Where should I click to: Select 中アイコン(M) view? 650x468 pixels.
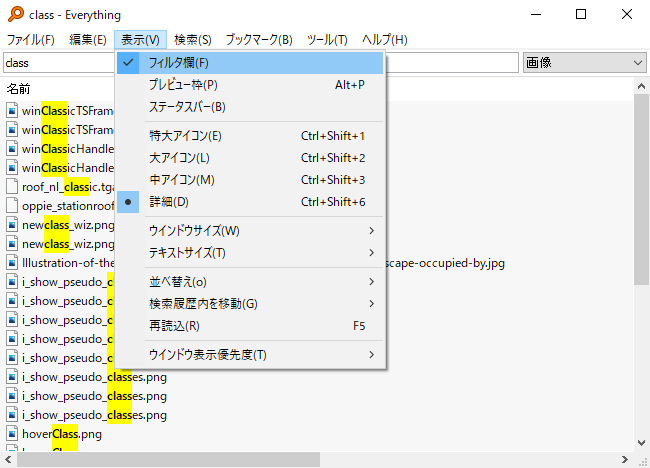pyautogui.click(x=250, y=180)
